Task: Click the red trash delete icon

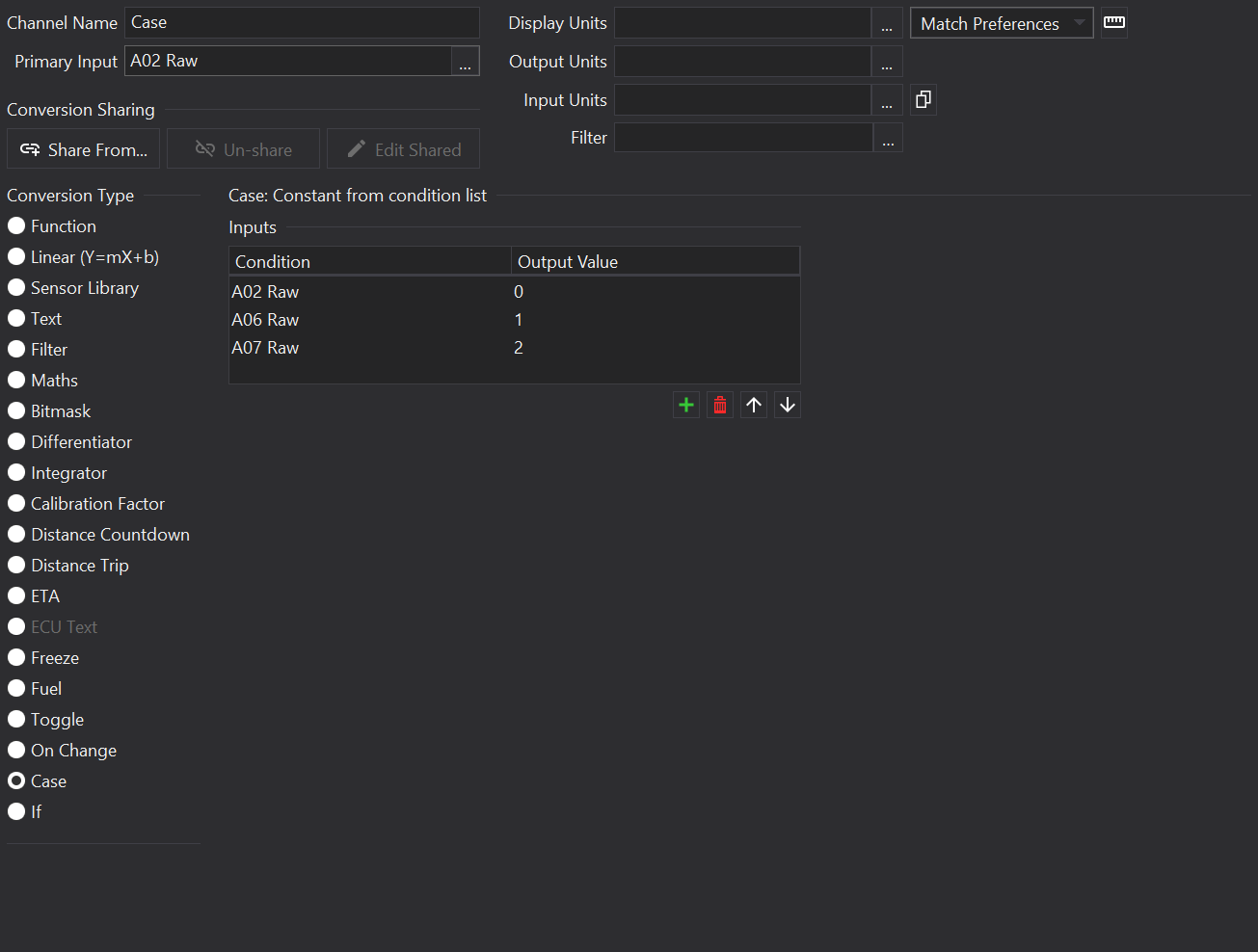Action: pyautogui.click(x=720, y=406)
